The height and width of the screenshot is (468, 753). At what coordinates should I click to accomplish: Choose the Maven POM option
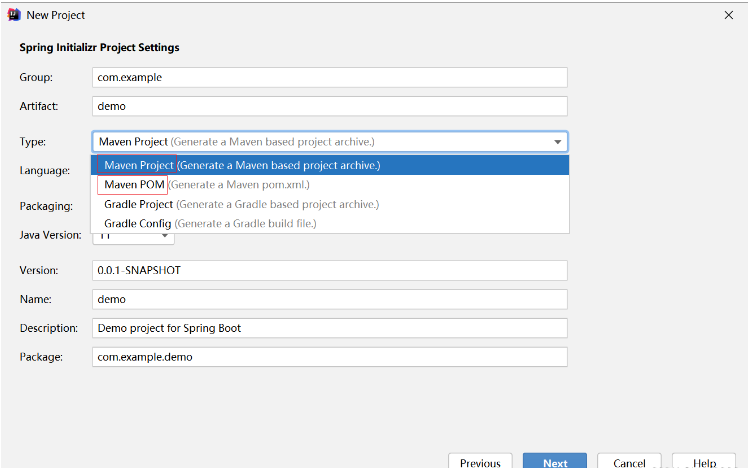[x=134, y=184]
